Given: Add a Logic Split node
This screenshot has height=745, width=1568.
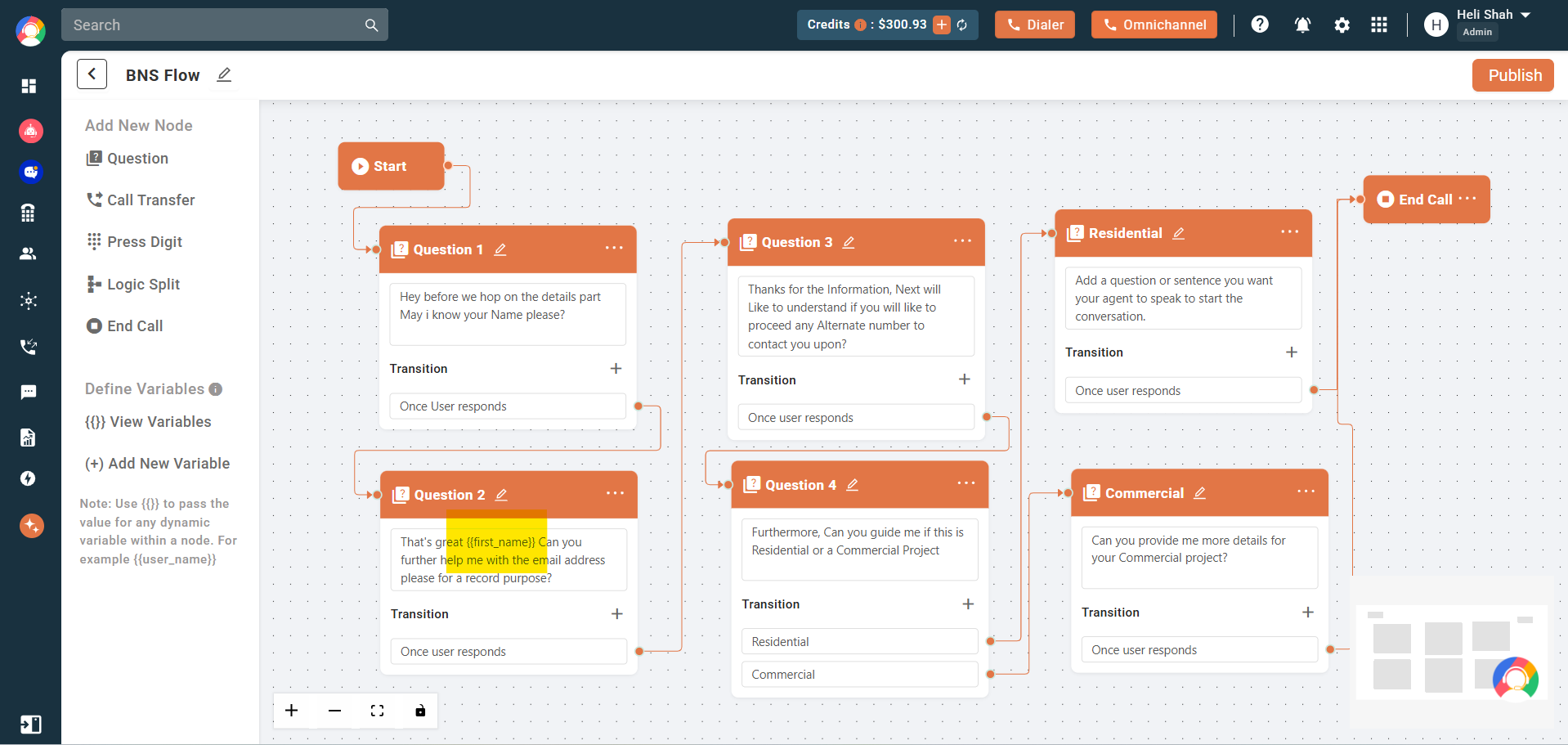Looking at the screenshot, I should (133, 284).
